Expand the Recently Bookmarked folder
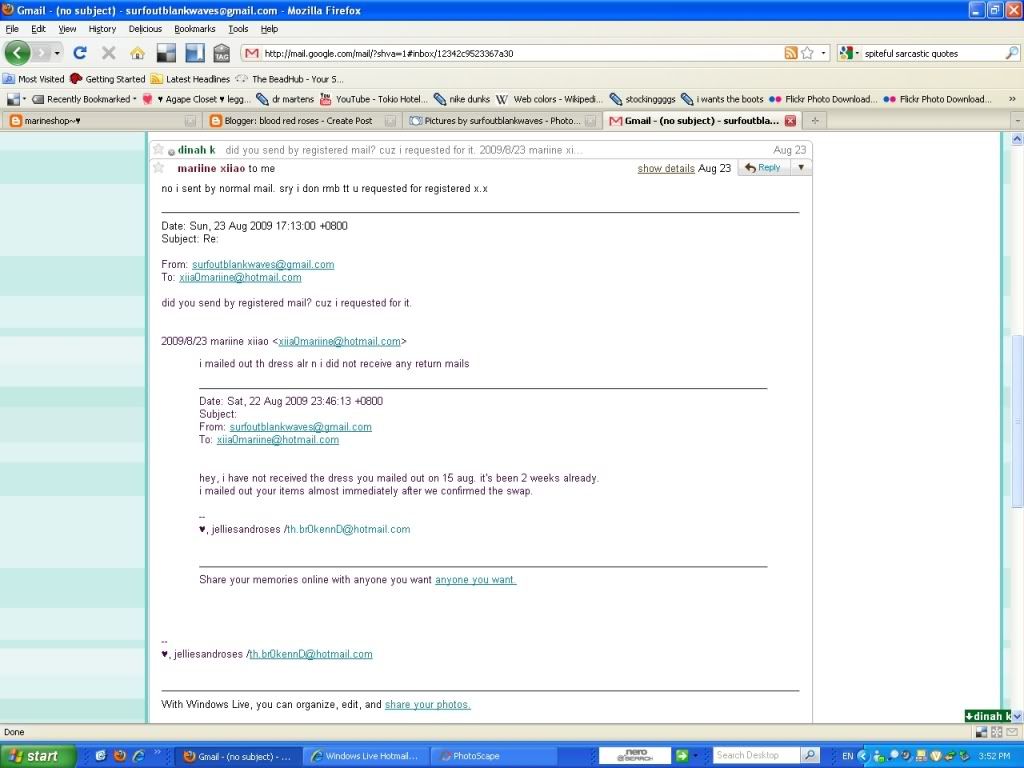 (90, 99)
